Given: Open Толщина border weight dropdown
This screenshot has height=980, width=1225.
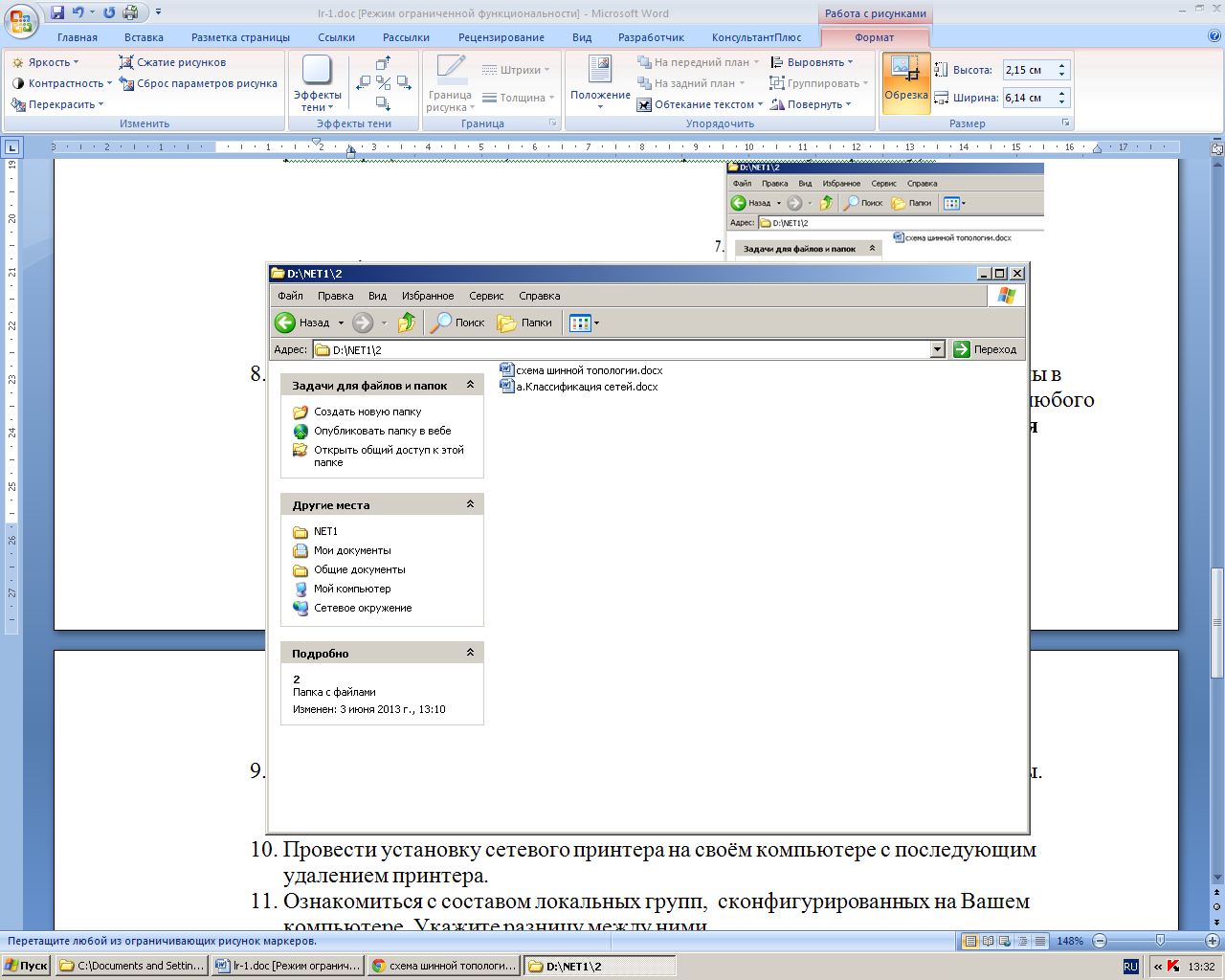Looking at the screenshot, I should pyautogui.click(x=518, y=98).
